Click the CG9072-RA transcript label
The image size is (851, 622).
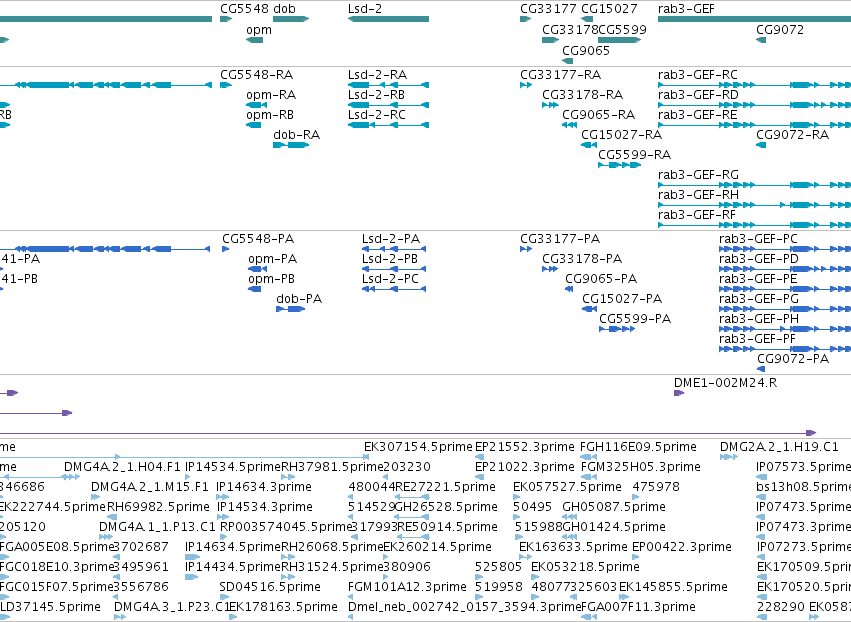[792, 135]
